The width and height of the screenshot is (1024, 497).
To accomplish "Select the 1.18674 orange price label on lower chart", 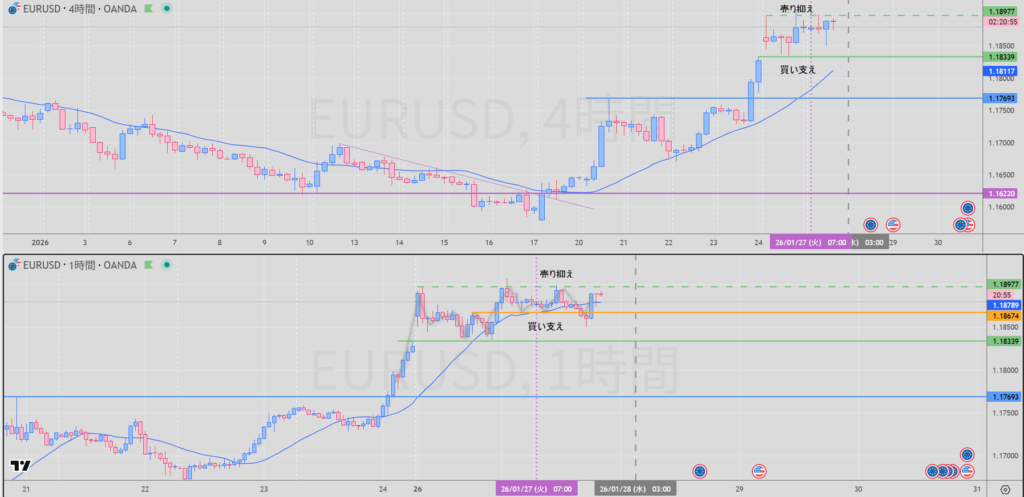I will (x=1001, y=313).
